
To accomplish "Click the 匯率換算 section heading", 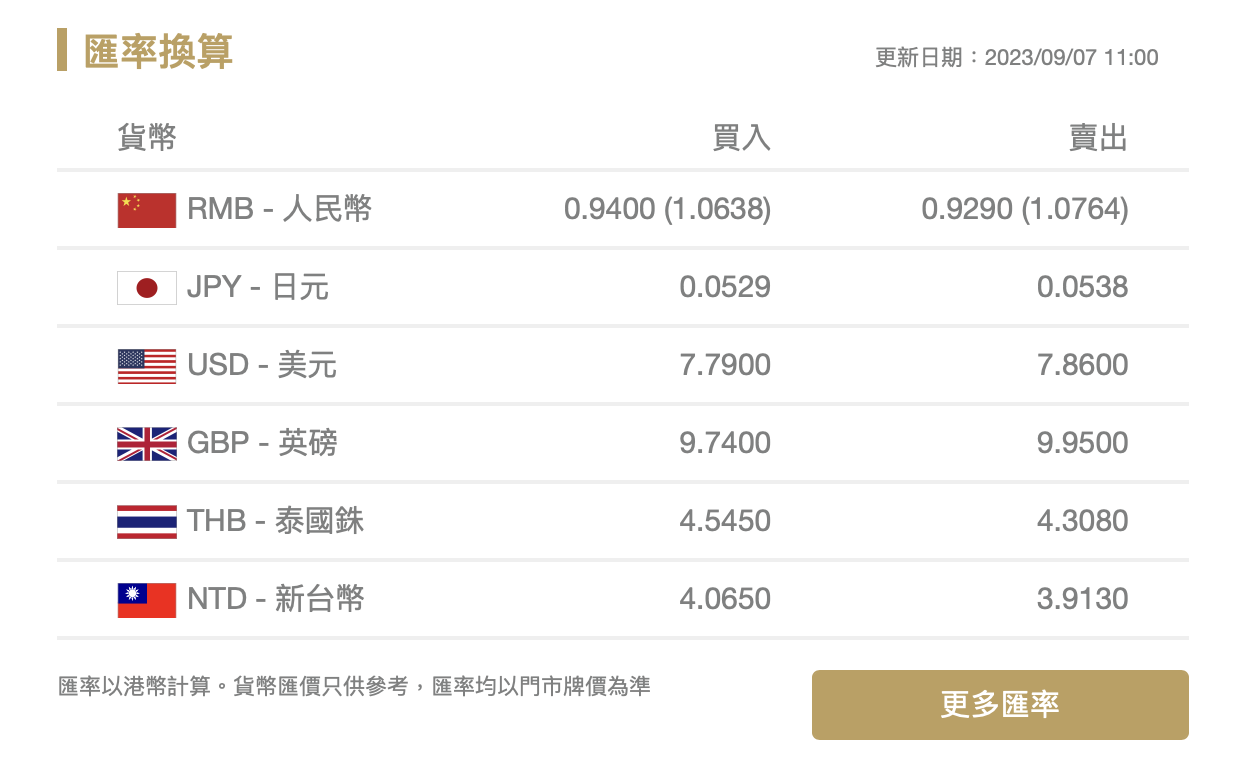I will (158, 51).
